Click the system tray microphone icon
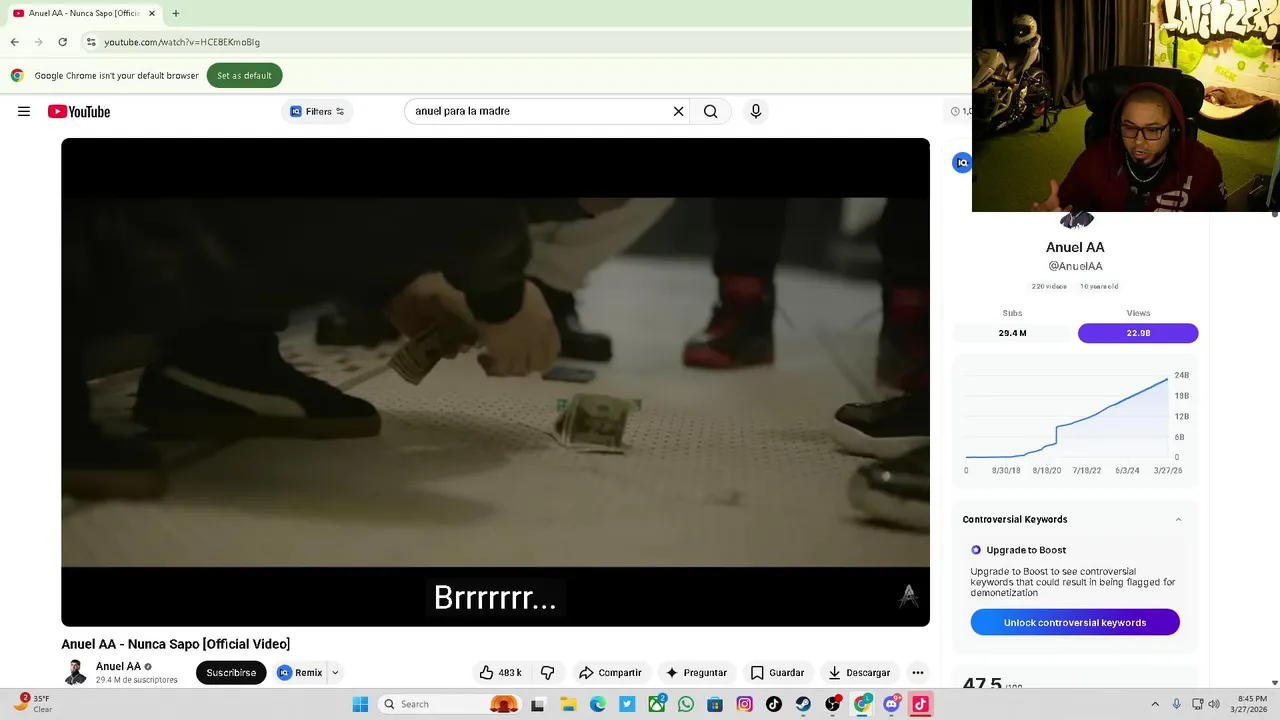Viewport: 1280px width, 720px height. pos(1177,704)
